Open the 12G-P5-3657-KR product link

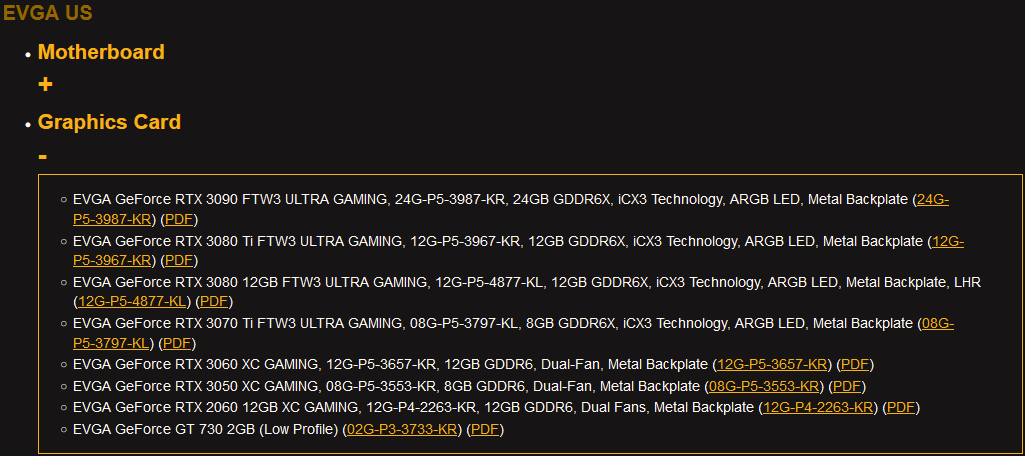[x=773, y=364]
